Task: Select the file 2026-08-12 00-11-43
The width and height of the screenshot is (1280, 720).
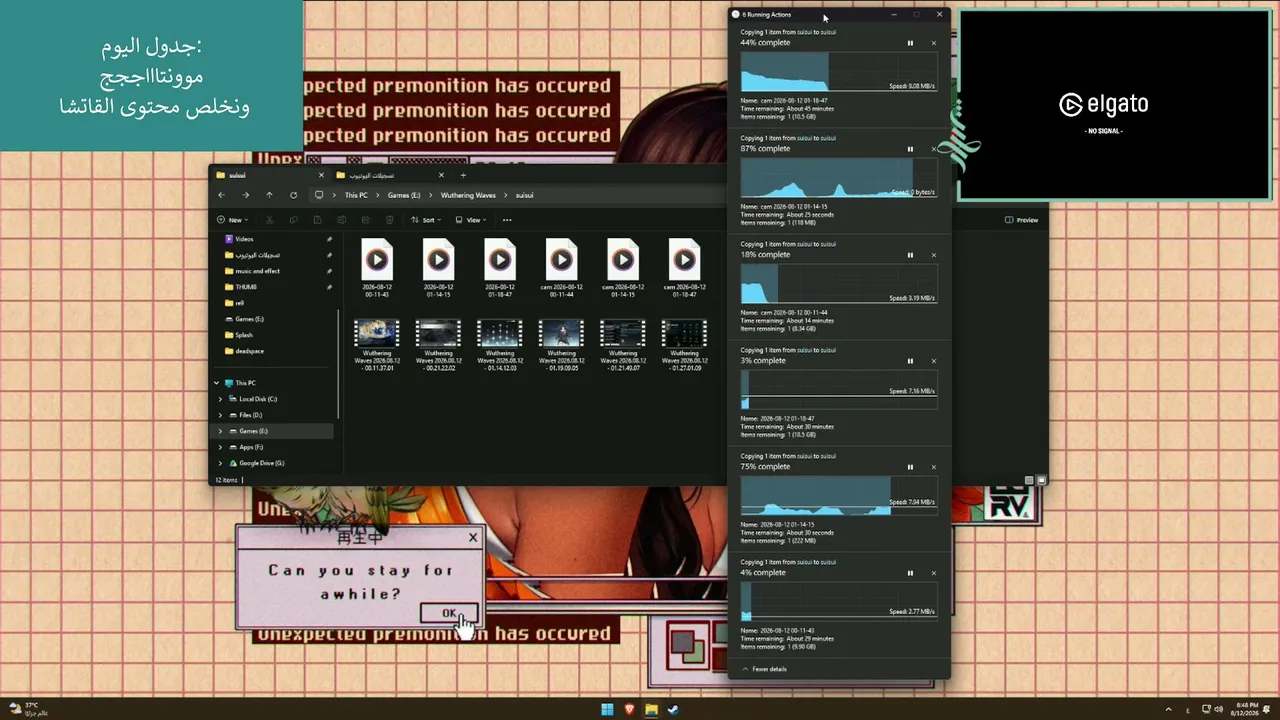Action: click(377, 267)
